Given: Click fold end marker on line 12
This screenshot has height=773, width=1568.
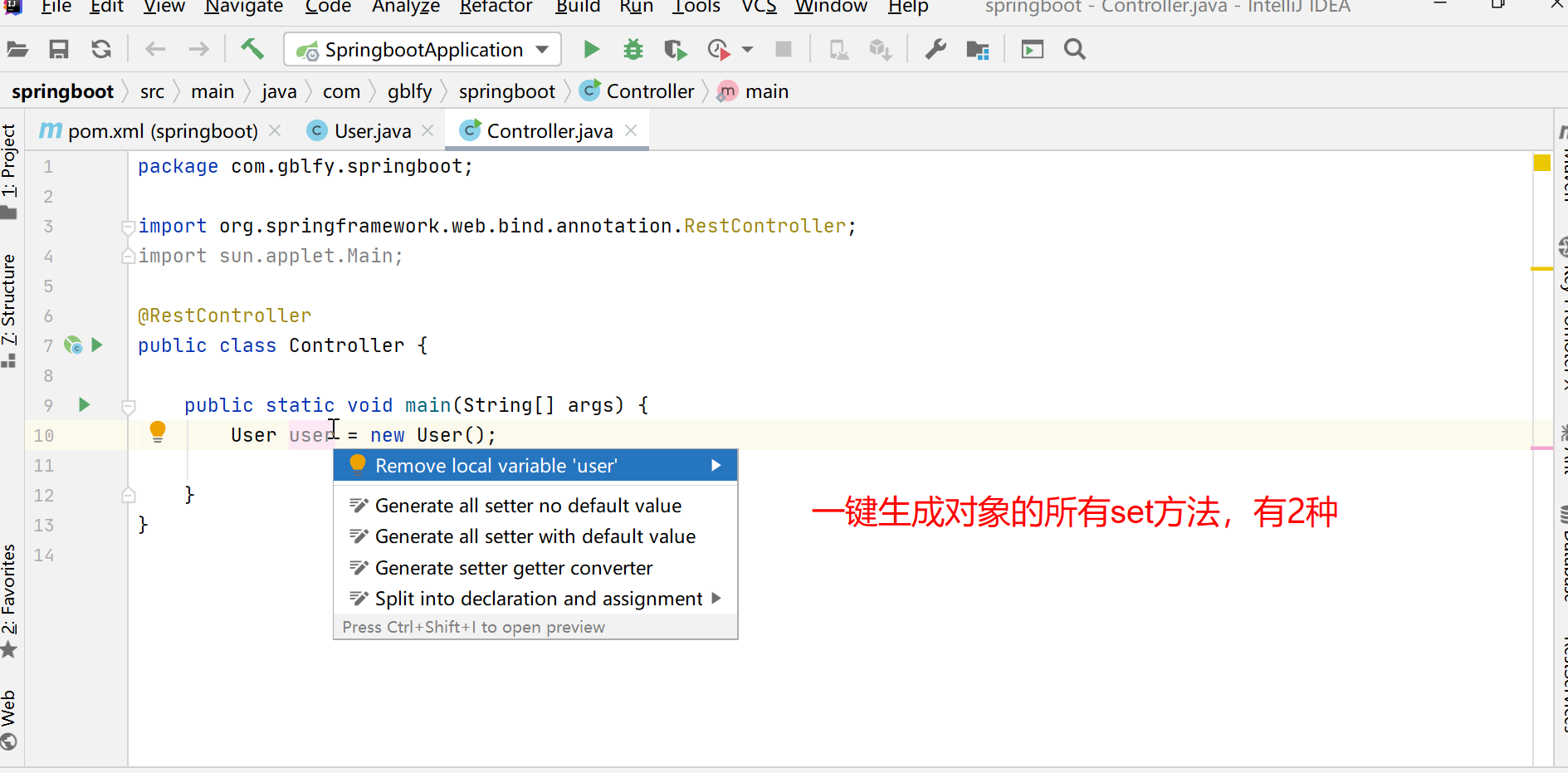Looking at the screenshot, I should (x=128, y=495).
